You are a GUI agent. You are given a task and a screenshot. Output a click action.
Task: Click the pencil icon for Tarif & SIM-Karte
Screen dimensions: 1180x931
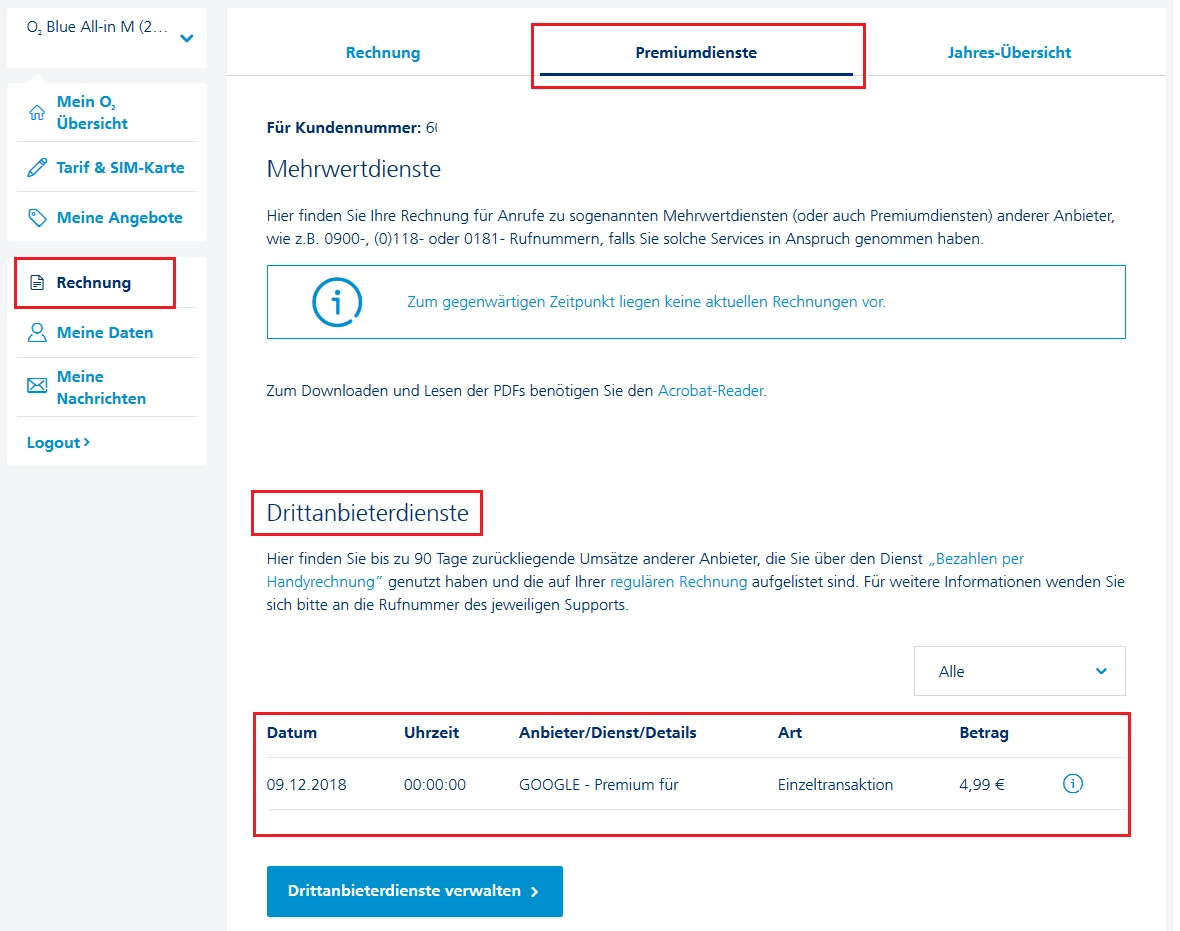(x=37, y=168)
